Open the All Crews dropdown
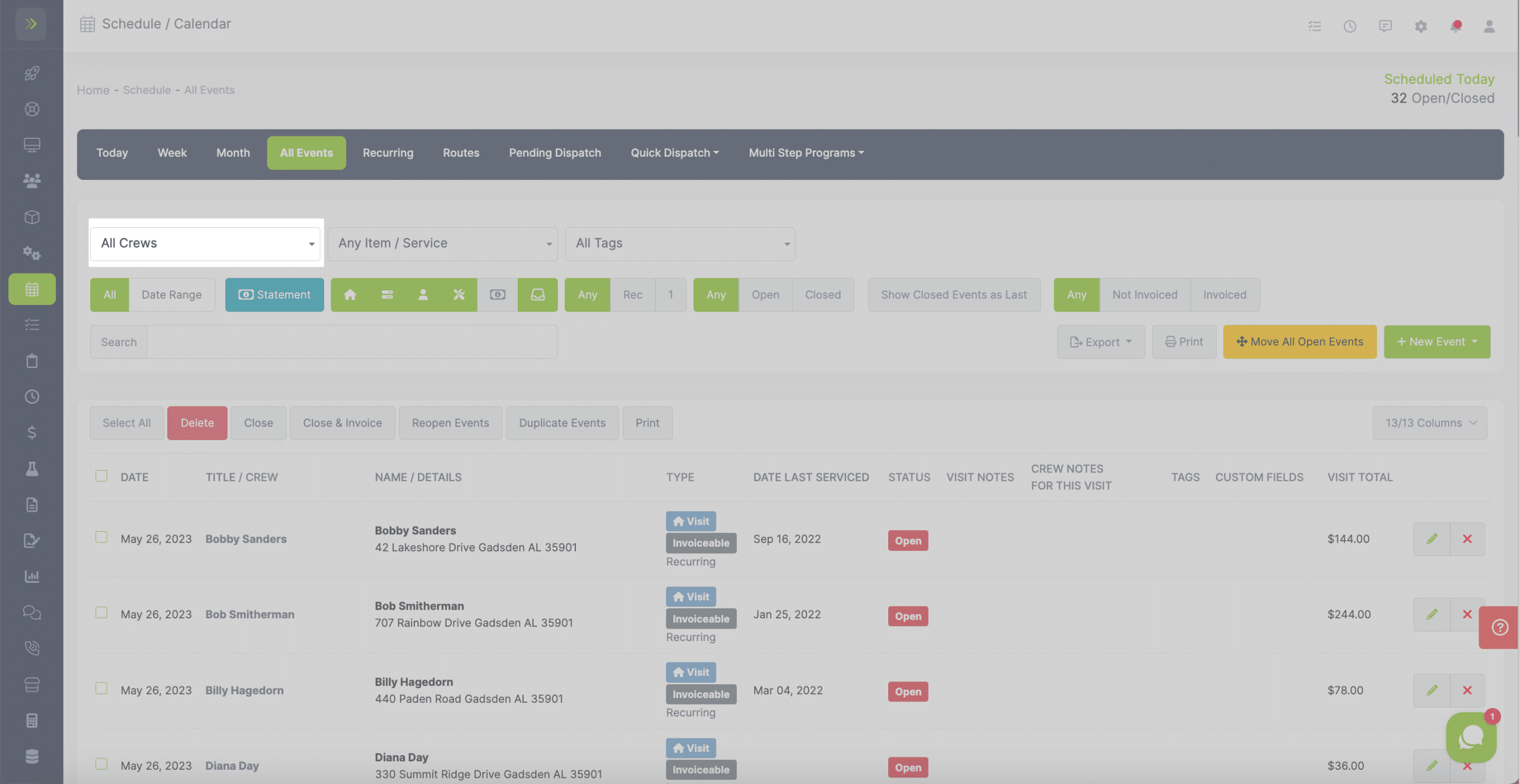 205,244
